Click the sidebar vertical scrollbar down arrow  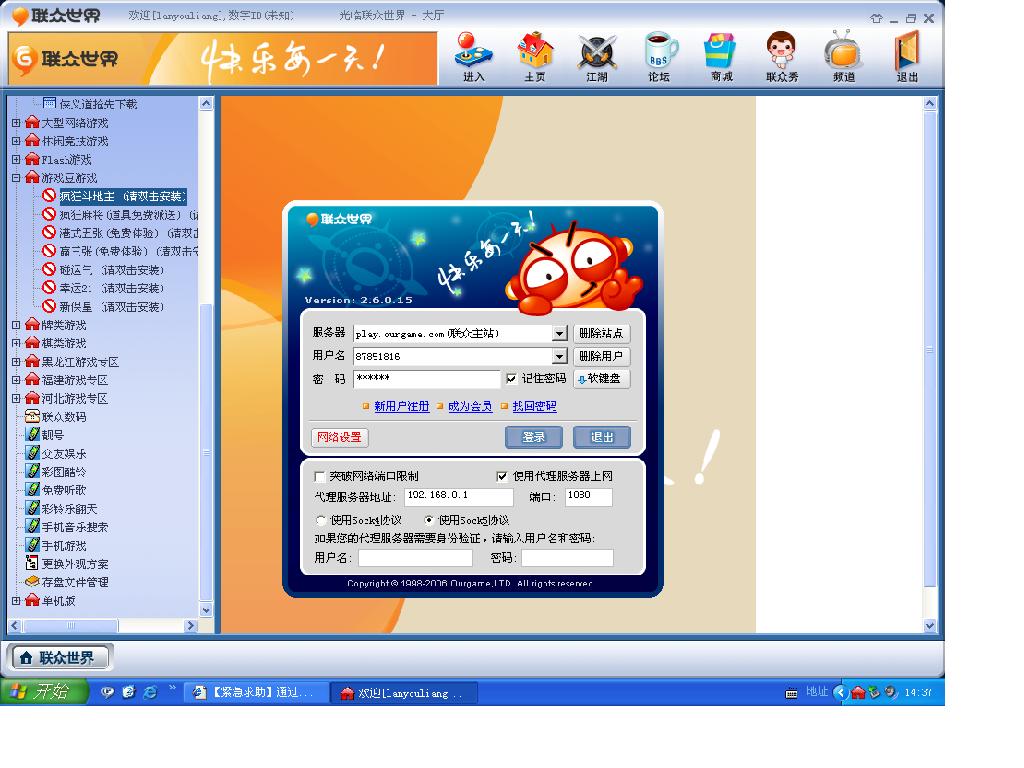tap(206, 611)
